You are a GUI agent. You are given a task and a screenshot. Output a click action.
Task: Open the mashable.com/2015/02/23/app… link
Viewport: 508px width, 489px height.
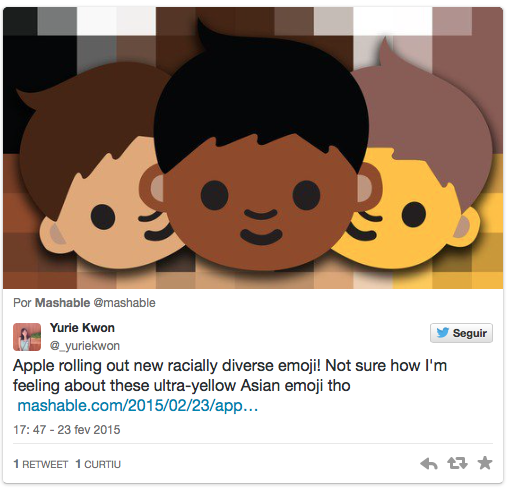(x=138, y=406)
